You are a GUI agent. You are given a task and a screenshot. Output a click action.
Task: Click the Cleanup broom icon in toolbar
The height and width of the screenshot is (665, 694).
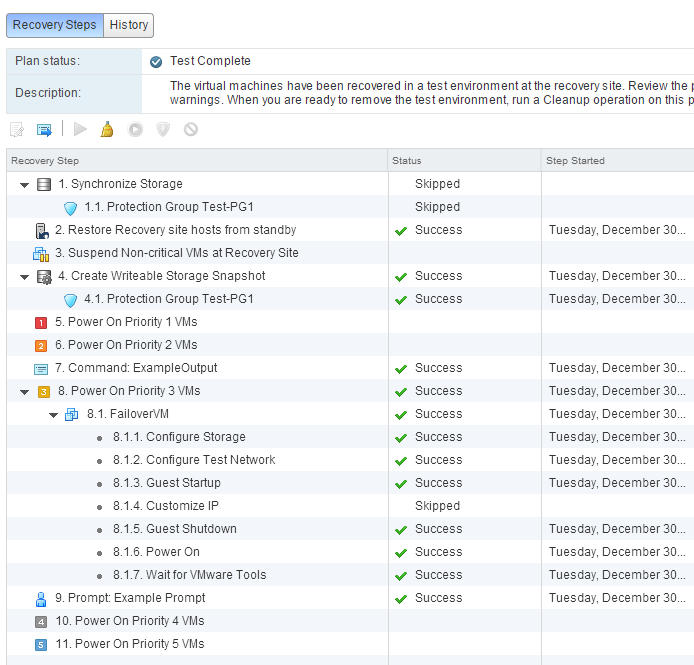tap(107, 130)
